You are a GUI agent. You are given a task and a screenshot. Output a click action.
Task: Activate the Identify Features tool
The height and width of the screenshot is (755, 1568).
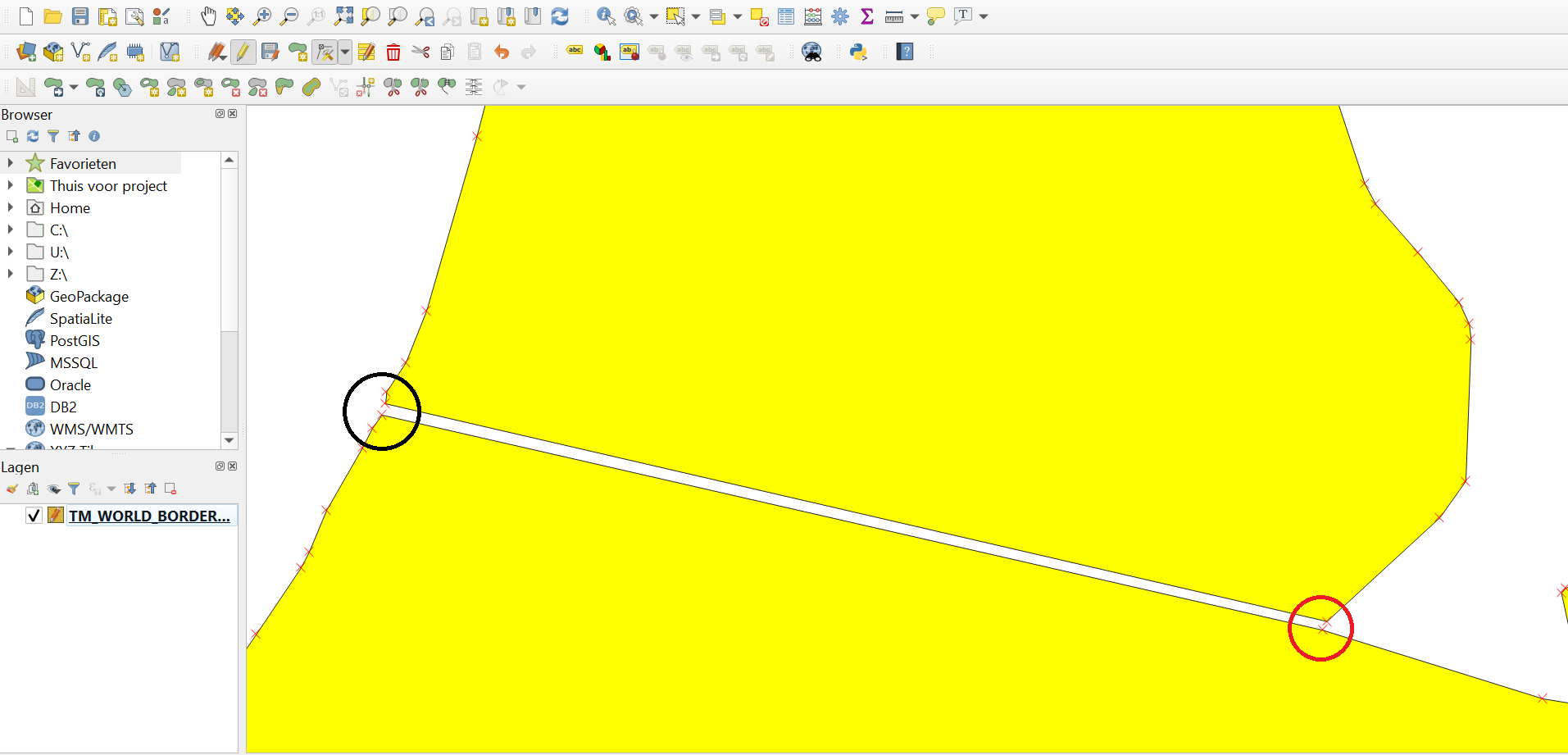coord(606,16)
